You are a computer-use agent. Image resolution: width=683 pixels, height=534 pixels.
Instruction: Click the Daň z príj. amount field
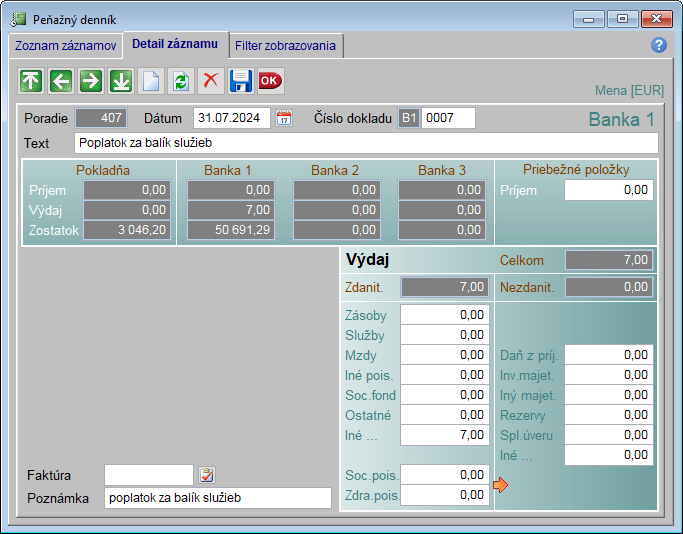point(609,355)
